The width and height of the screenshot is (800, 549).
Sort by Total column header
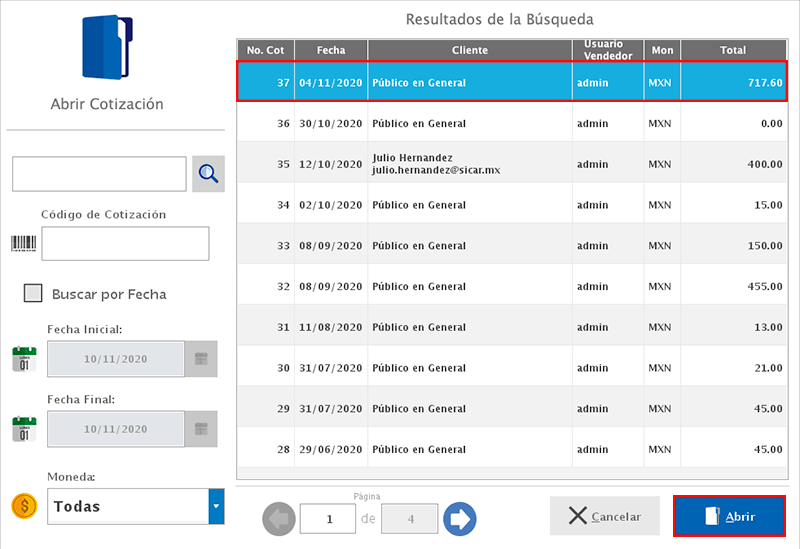tap(733, 50)
